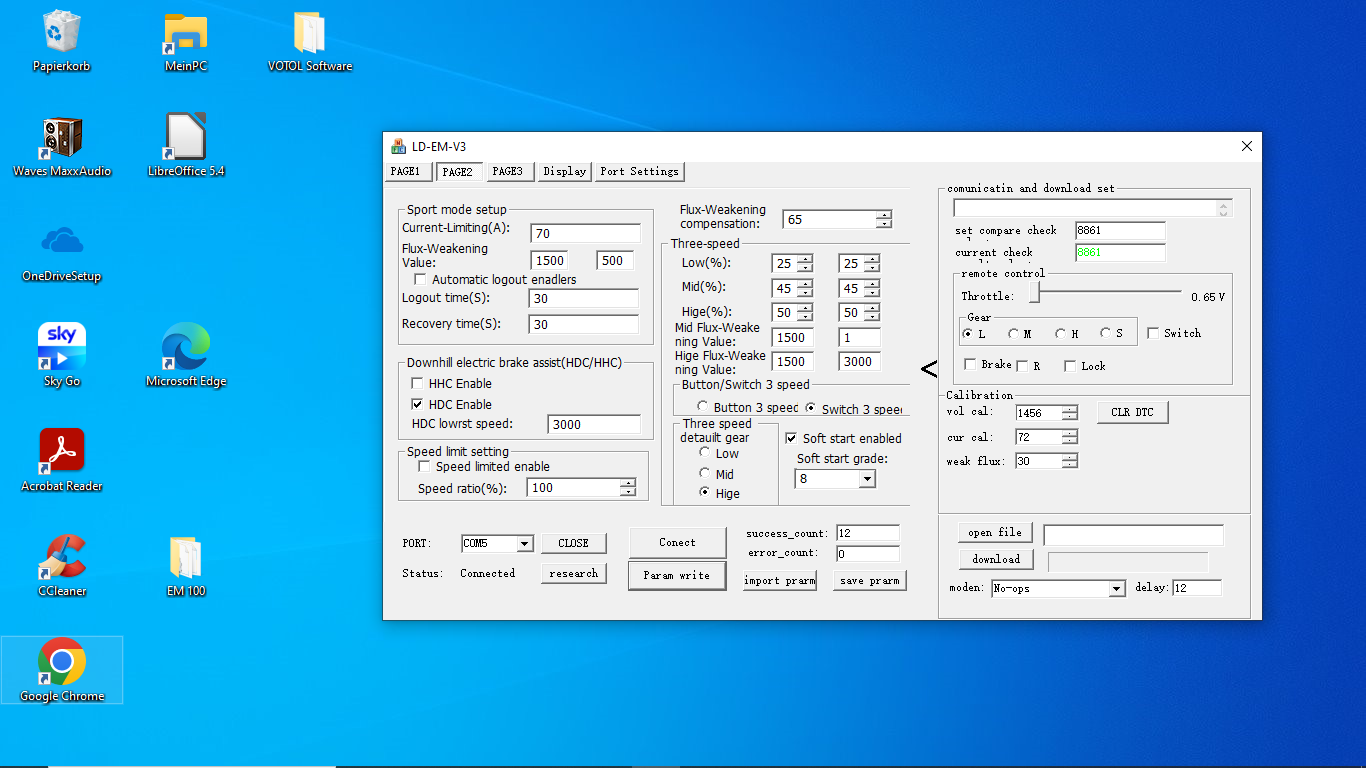
Task: Click the Param write button
Action: click(677, 576)
